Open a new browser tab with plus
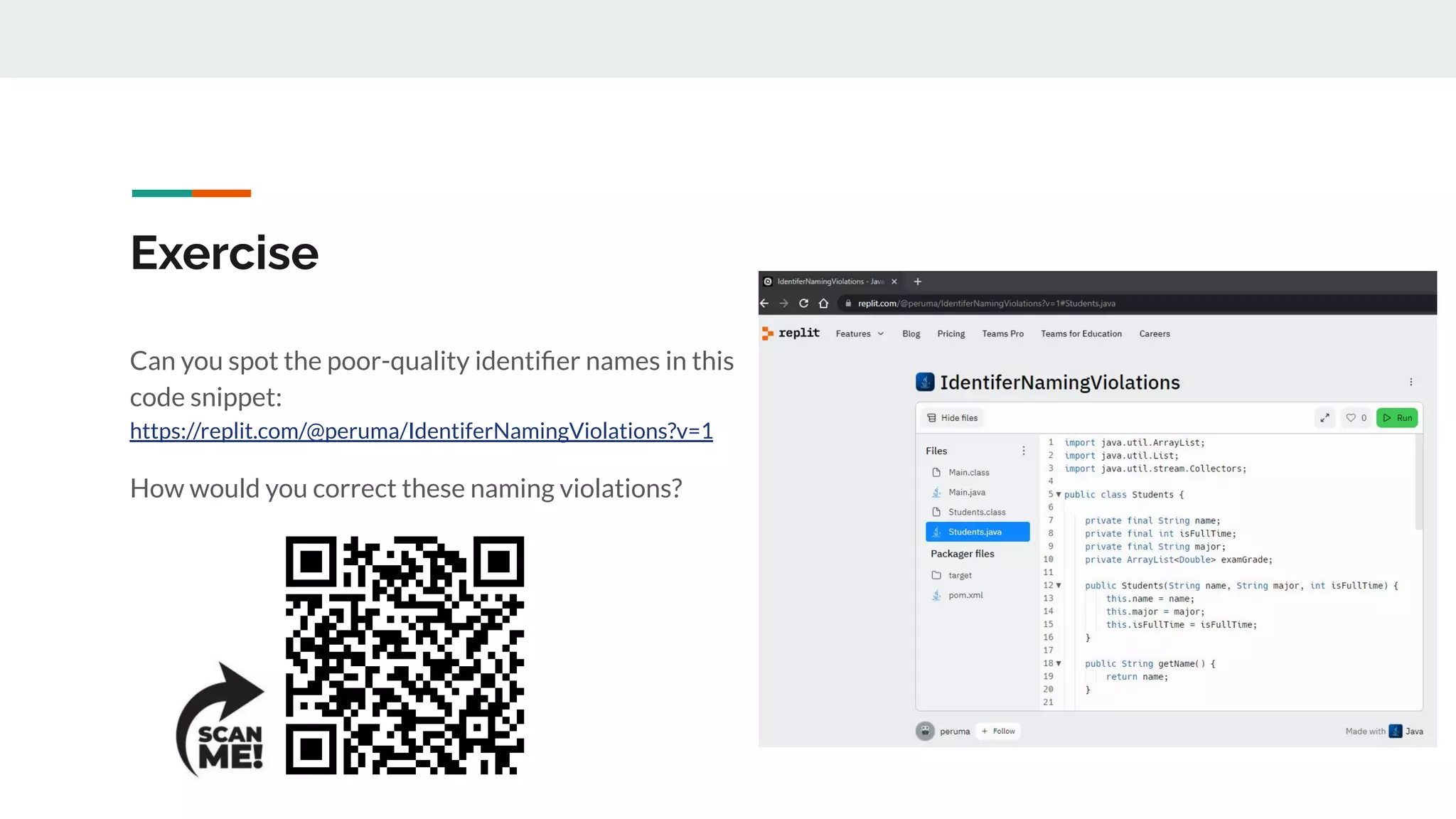The height and width of the screenshot is (819, 1456). 918,282
